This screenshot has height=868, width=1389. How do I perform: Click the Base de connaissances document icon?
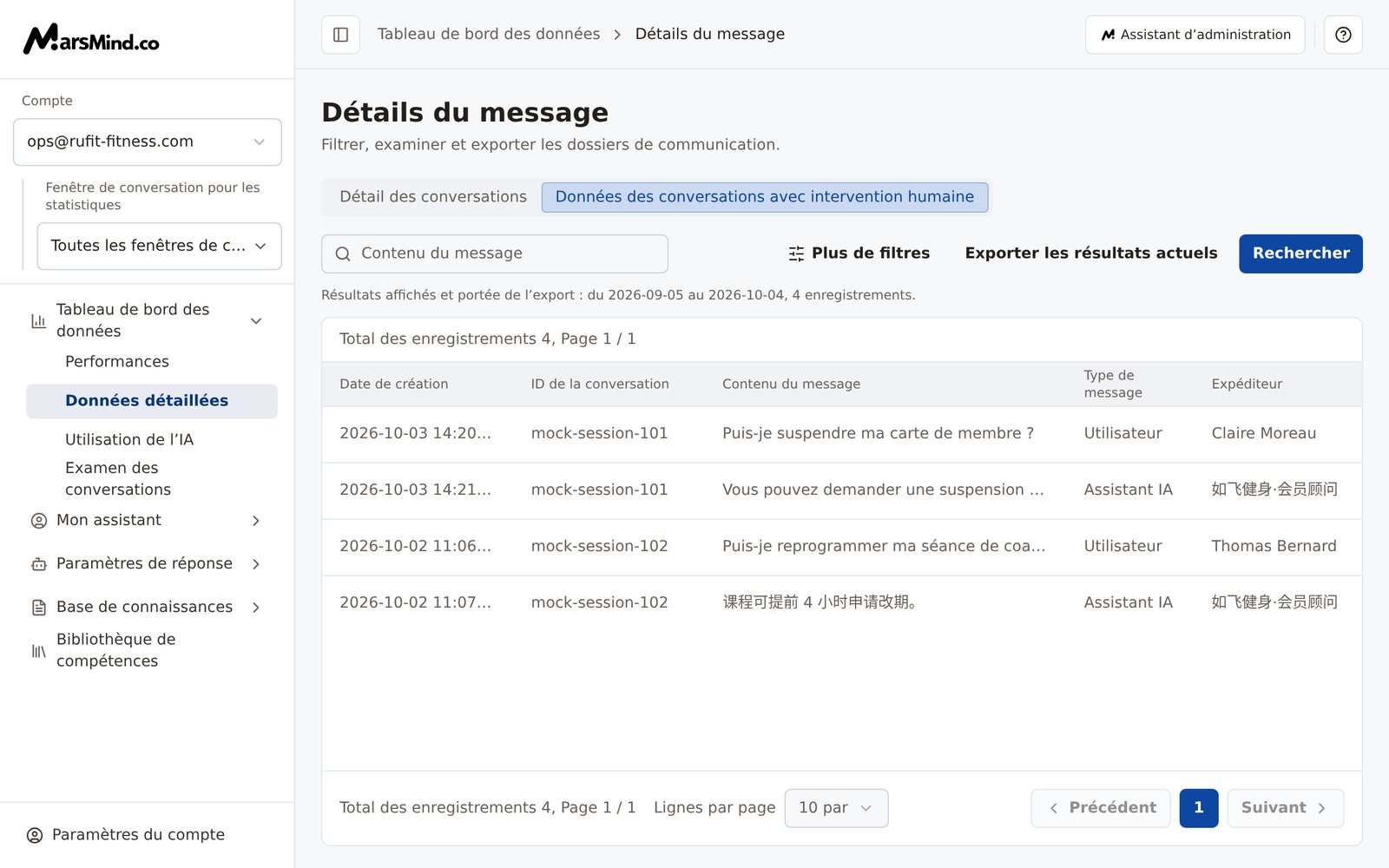(x=39, y=608)
